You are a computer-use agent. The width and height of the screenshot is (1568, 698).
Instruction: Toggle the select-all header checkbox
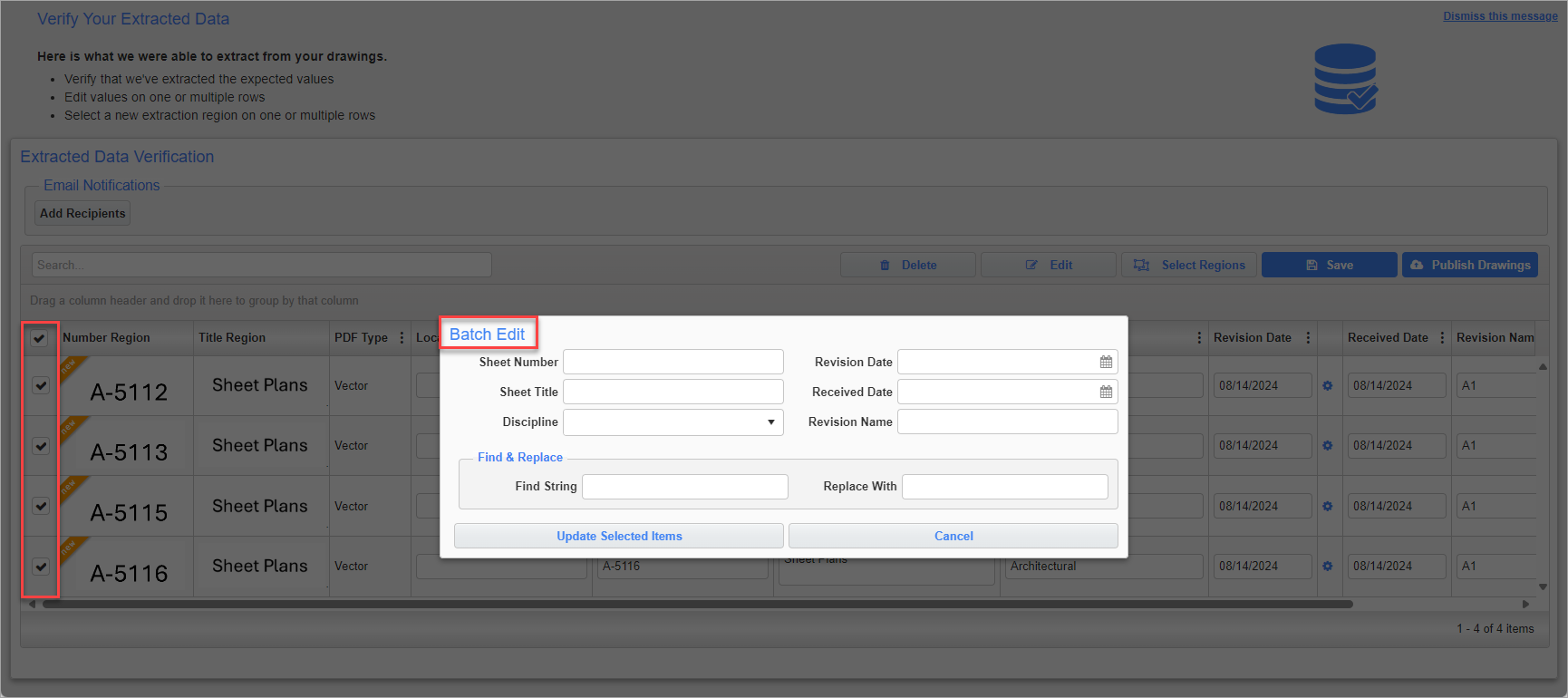coord(39,338)
